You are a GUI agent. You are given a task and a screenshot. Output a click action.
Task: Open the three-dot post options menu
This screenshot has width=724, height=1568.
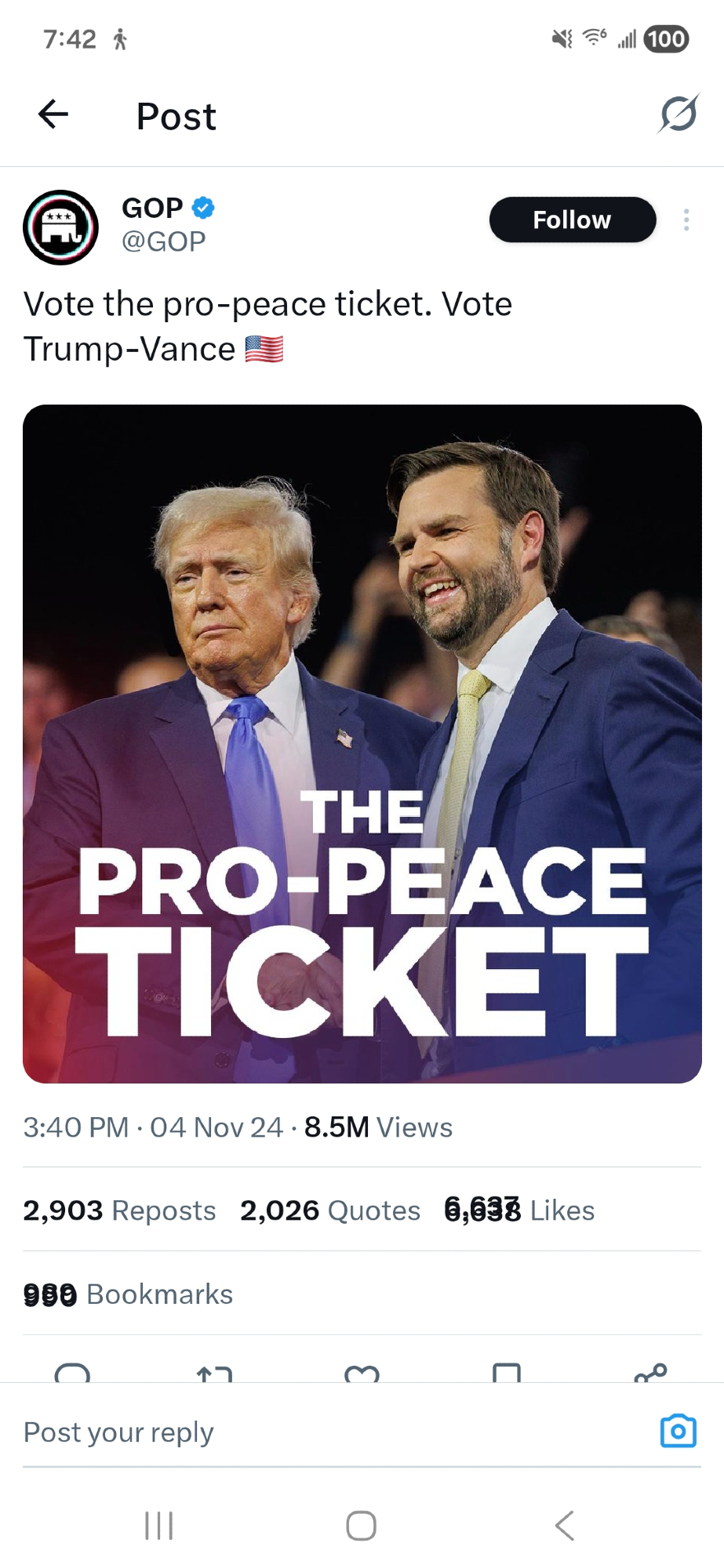686,220
